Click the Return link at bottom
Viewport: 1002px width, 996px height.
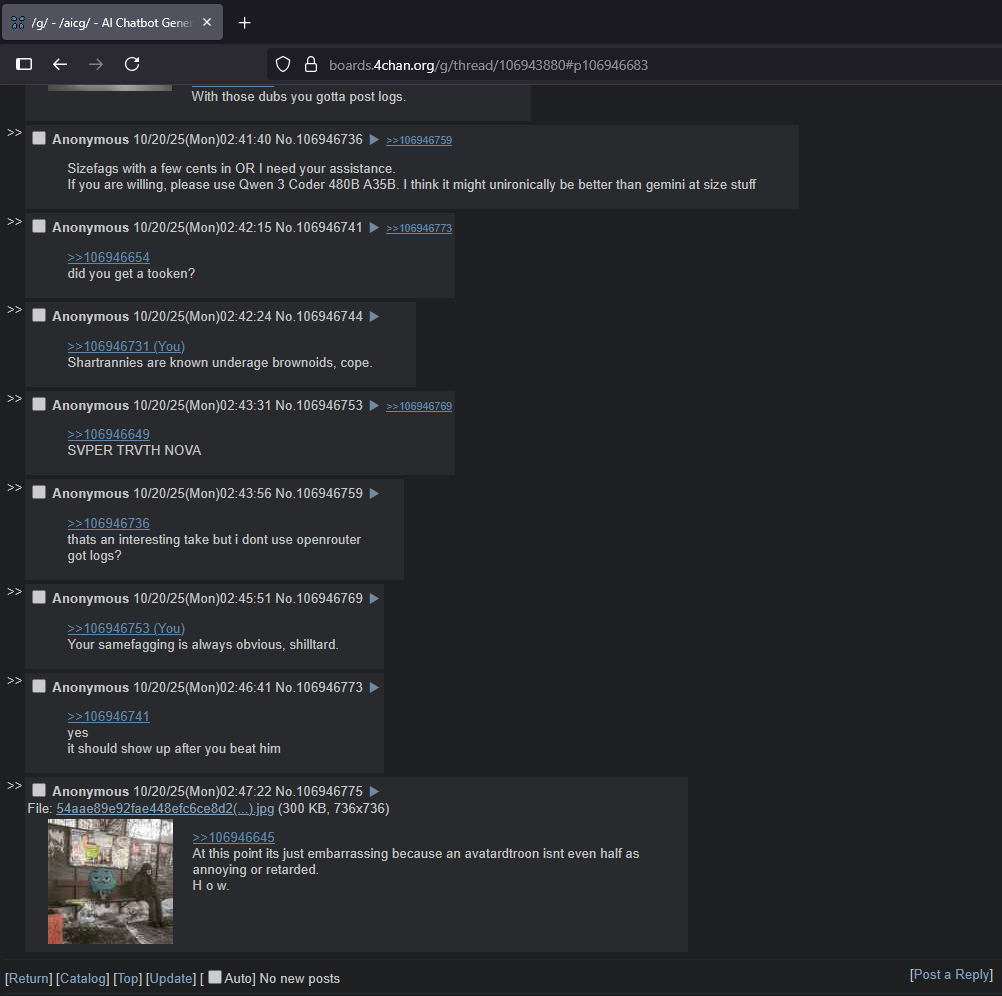pyautogui.click(x=29, y=979)
